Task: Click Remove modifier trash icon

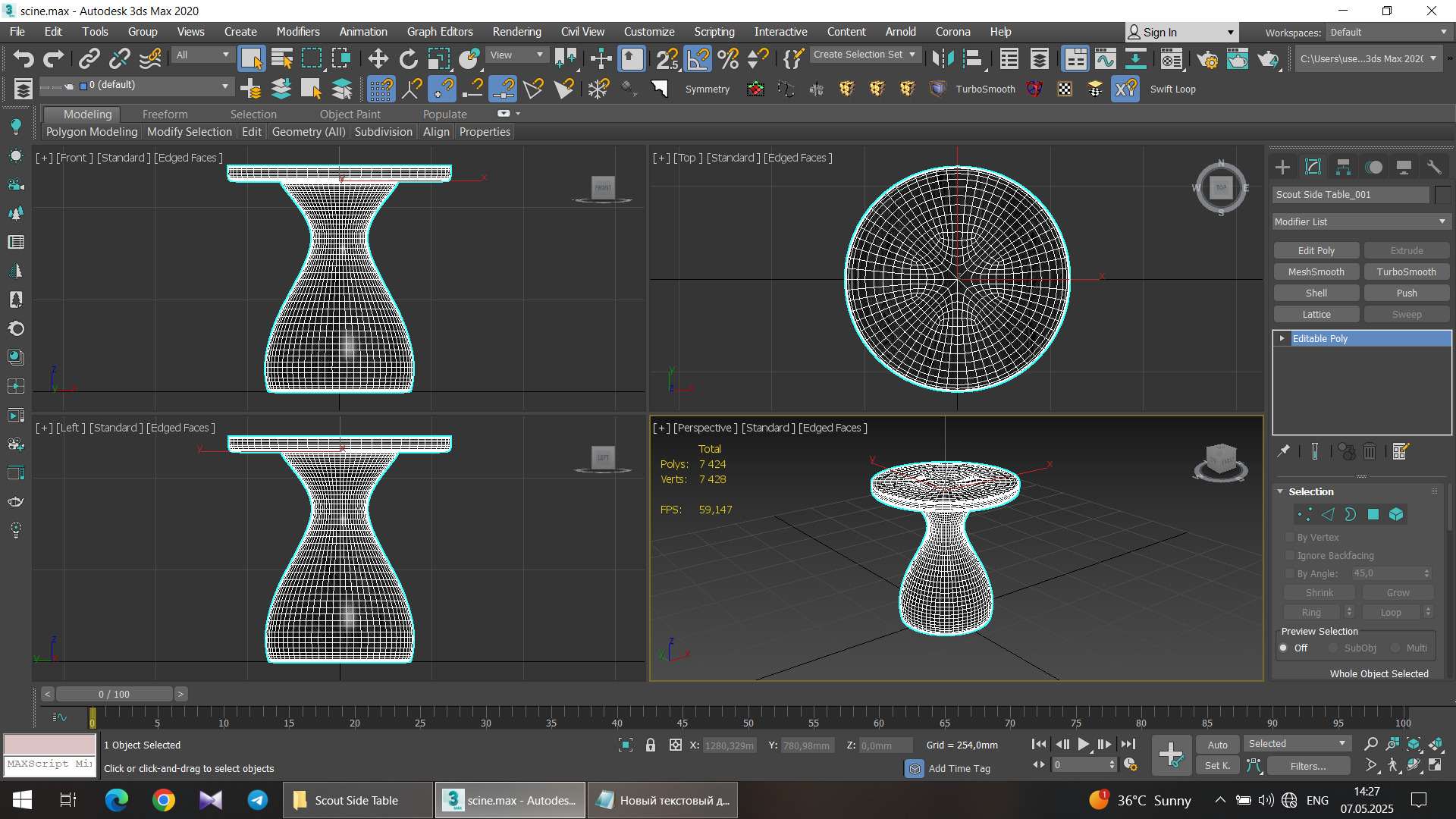Action: tap(1370, 451)
